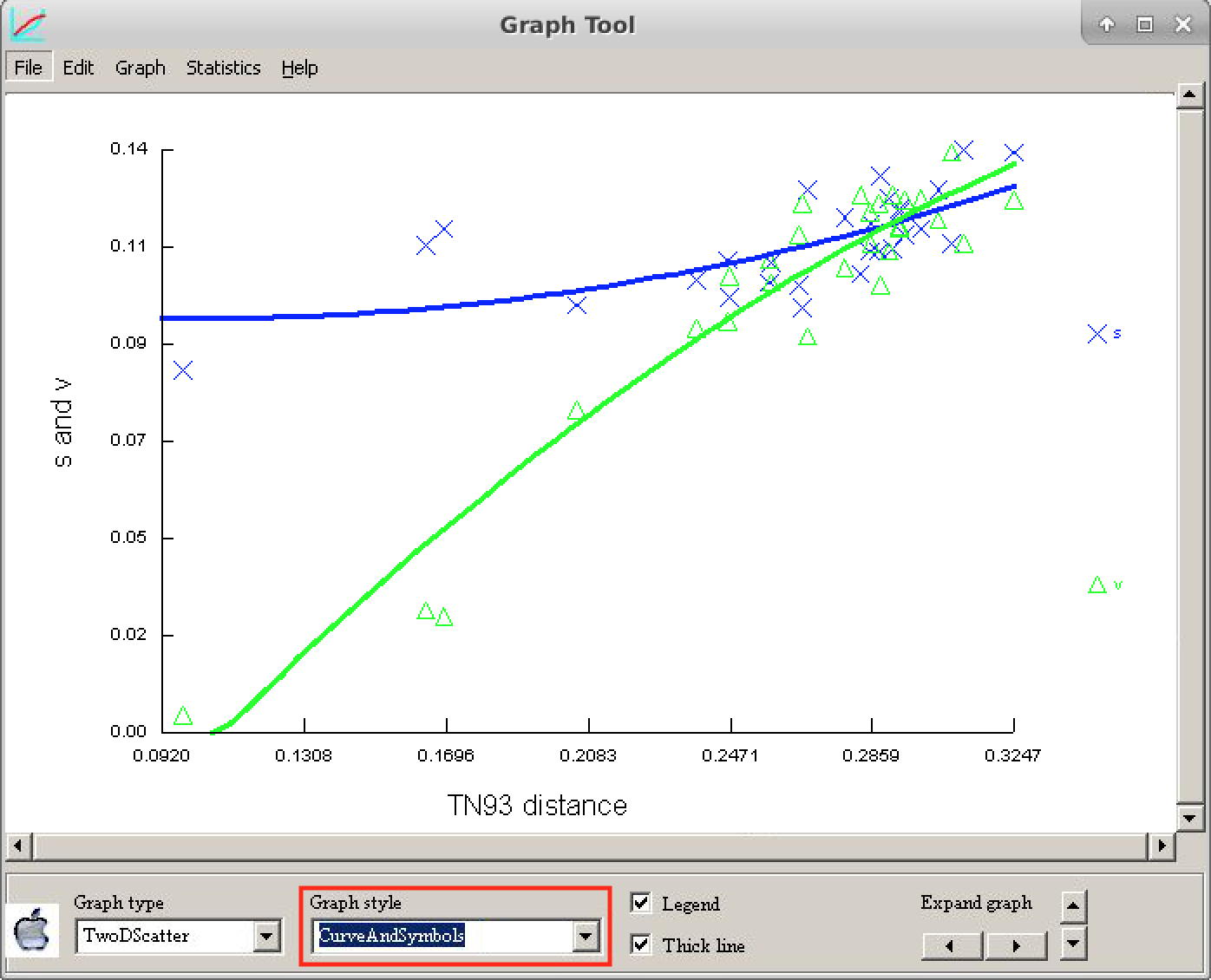
Task: Open the Statistics menu
Action: [x=223, y=68]
